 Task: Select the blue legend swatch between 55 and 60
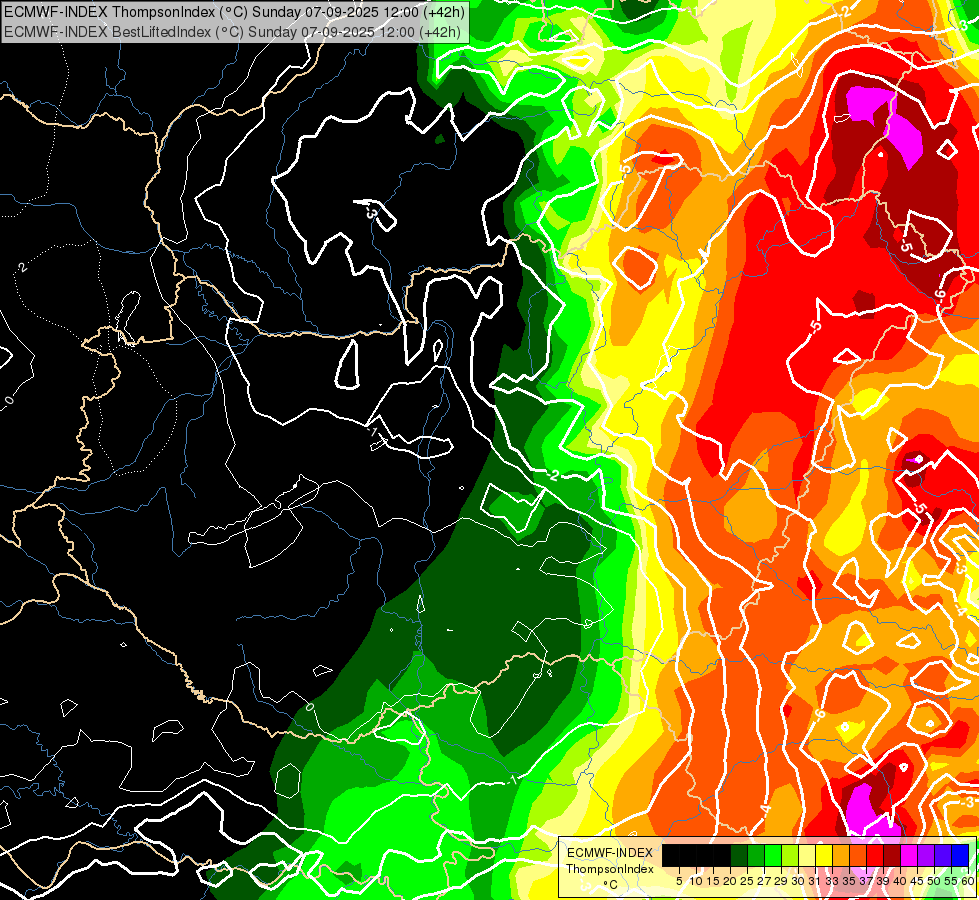click(x=960, y=855)
